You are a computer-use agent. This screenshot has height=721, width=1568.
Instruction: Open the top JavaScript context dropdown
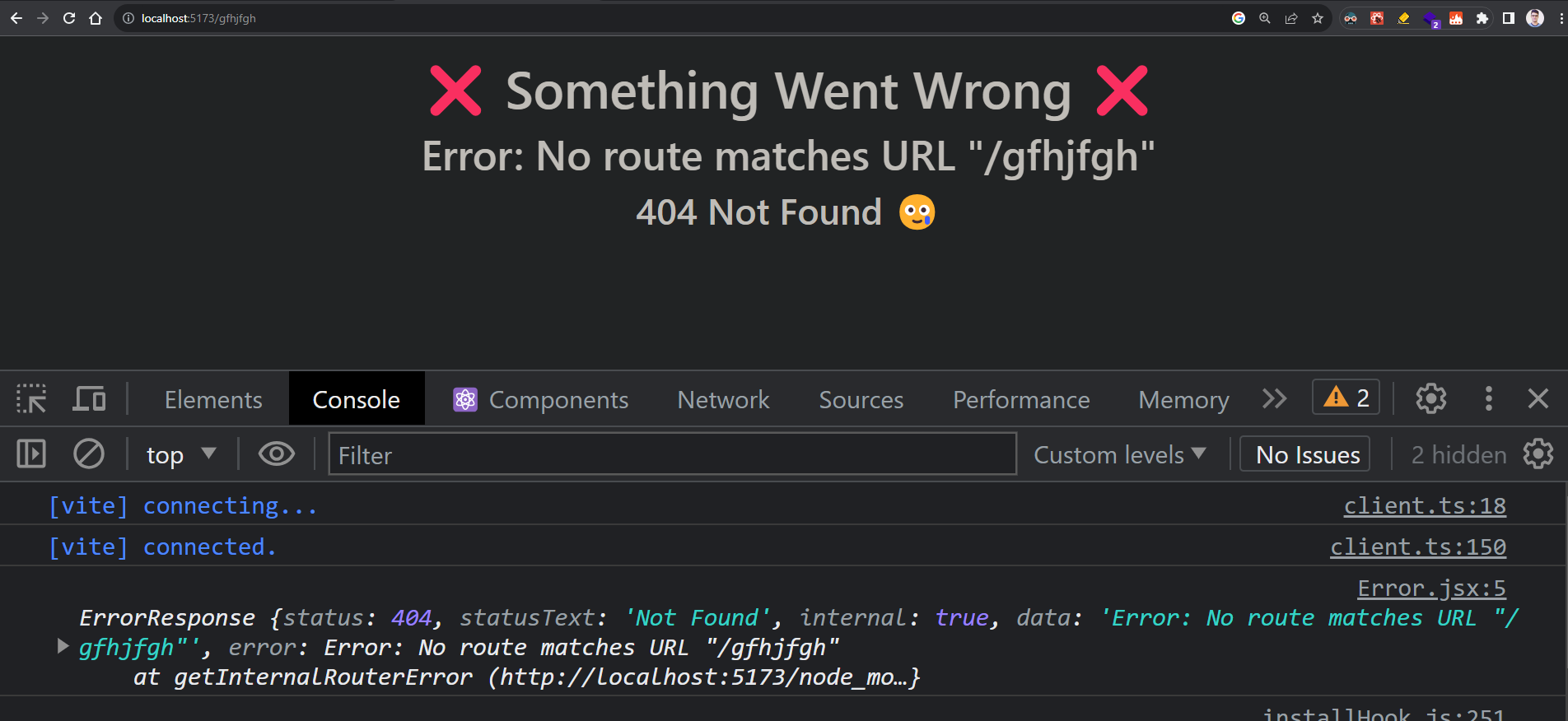[x=180, y=454]
